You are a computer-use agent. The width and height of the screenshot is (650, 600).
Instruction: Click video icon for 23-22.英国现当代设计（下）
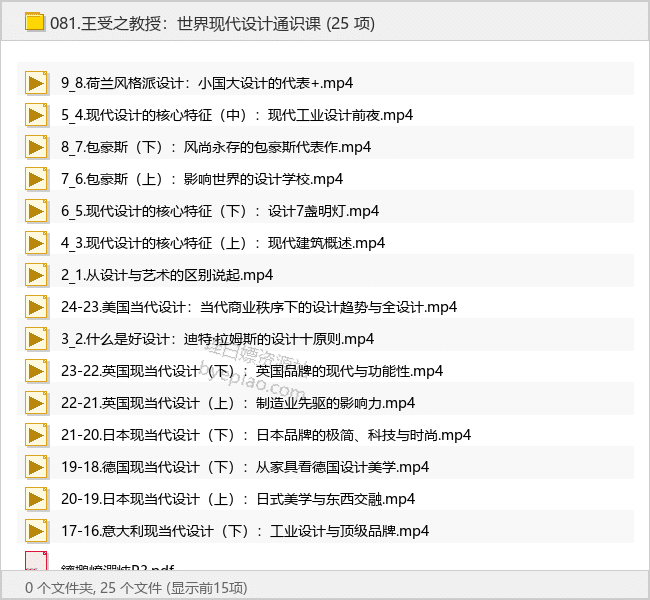[x=36, y=371]
